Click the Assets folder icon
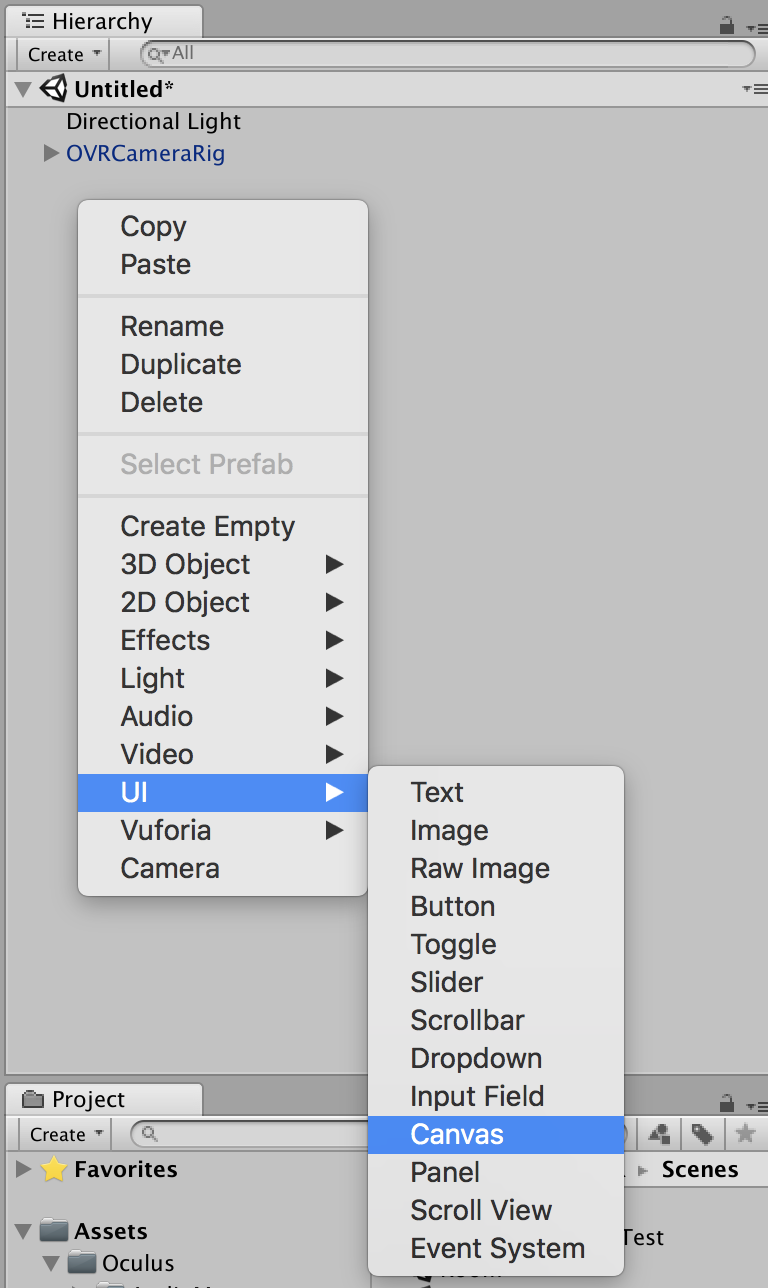 pyautogui.click(x=54, y=1231)
